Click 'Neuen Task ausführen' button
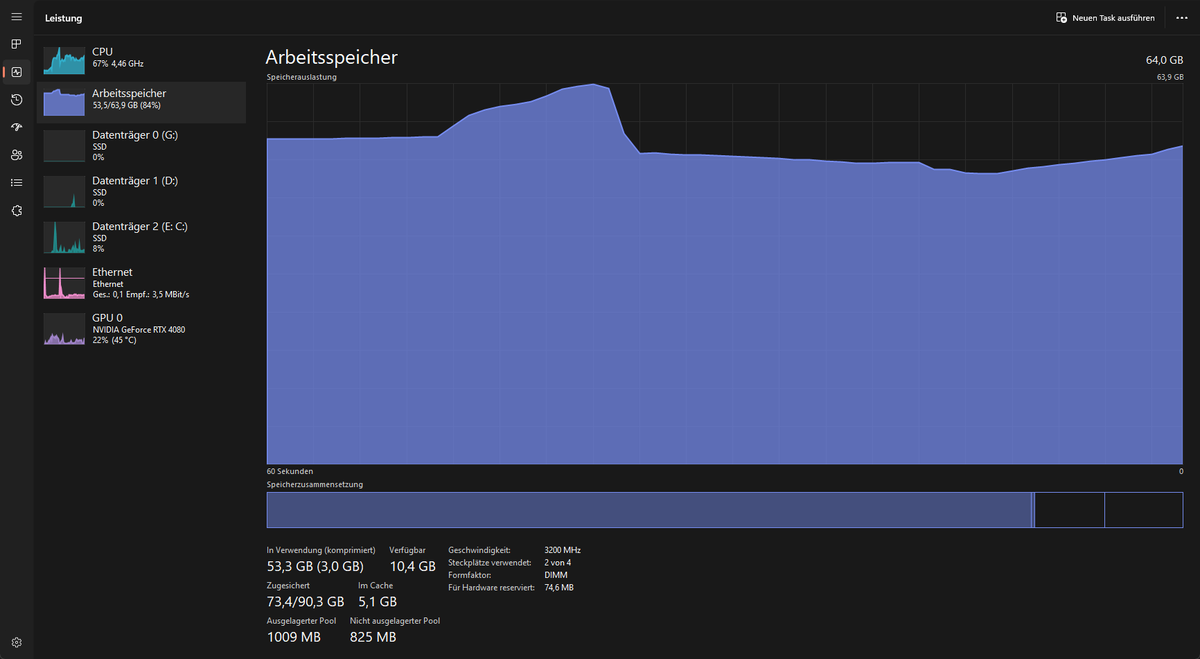Viewport: 1200px width, 659px height. point(1105,18)
